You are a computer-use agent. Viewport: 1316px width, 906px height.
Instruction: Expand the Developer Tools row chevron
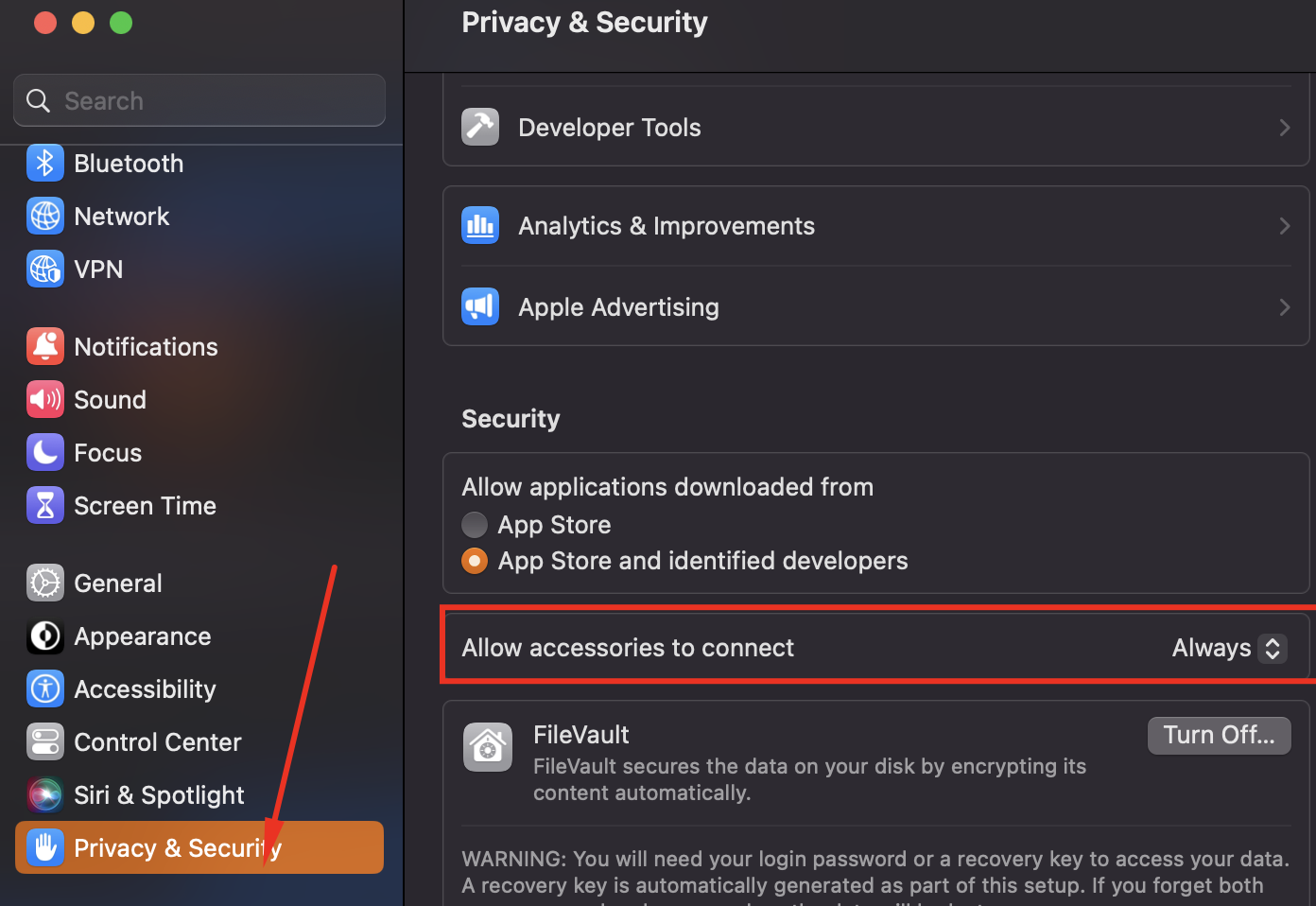[1284, 128]
